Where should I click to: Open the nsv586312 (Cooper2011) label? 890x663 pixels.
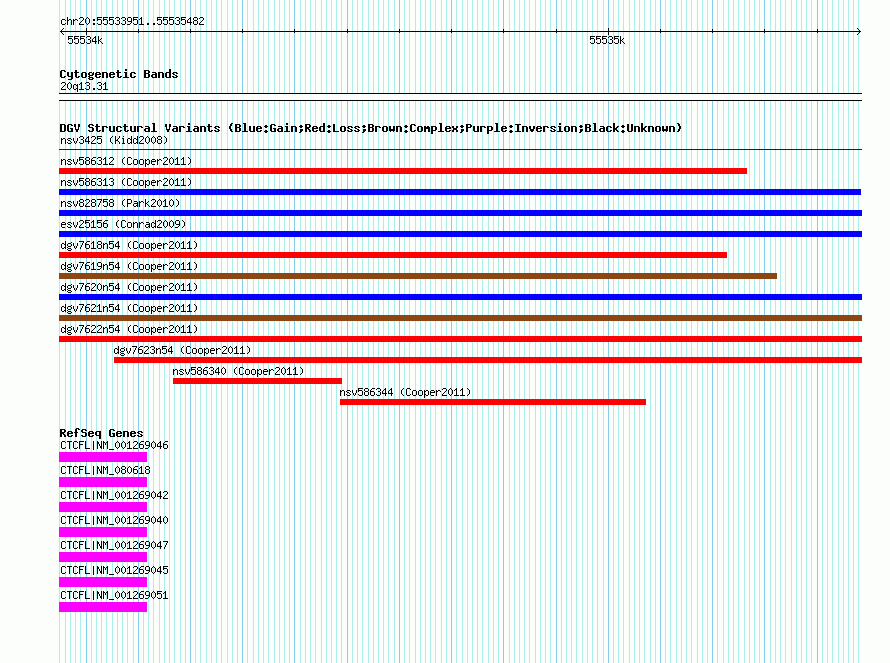126,161
